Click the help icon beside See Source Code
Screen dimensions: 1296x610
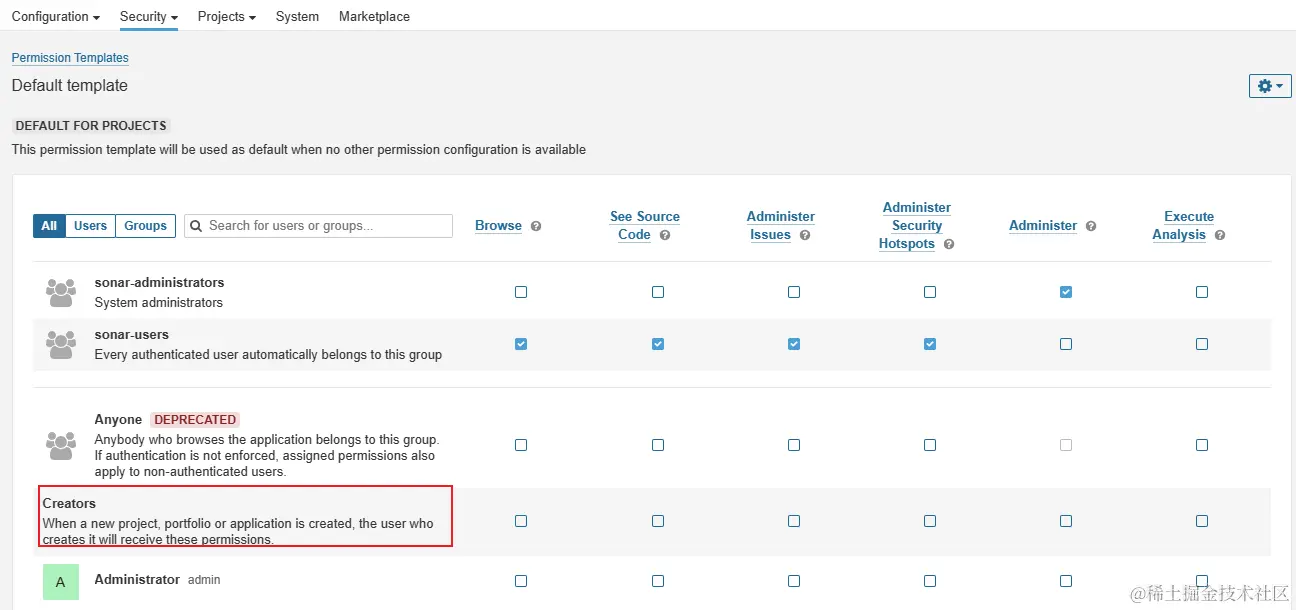click(665, 235)
